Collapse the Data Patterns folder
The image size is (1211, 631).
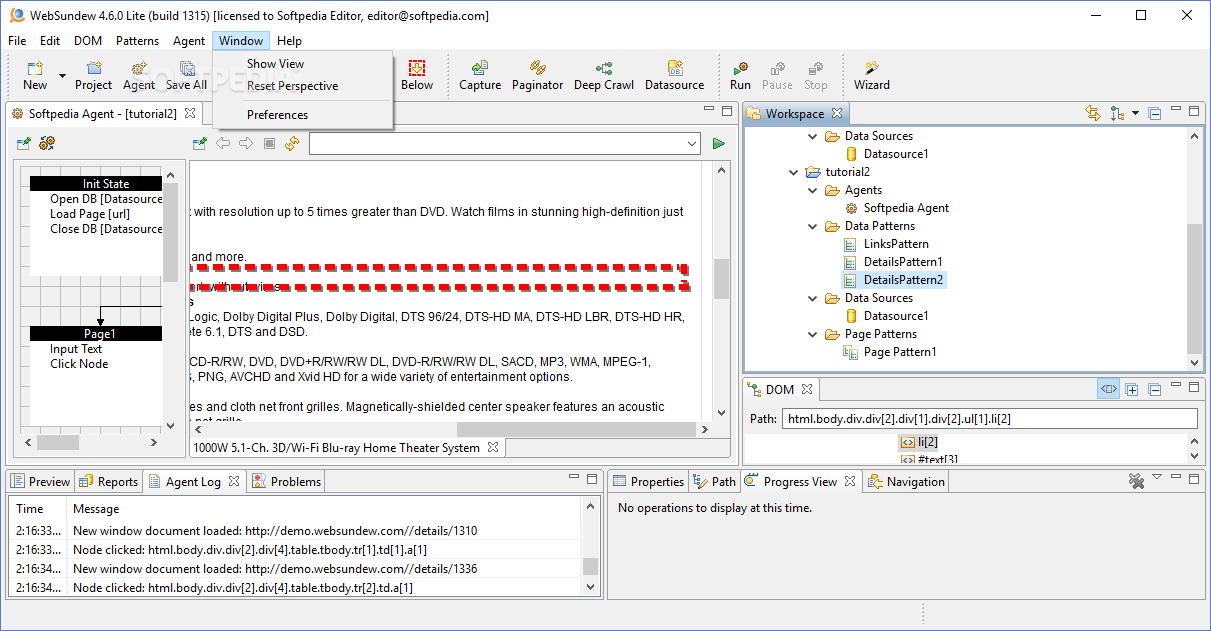click(812, 226)
